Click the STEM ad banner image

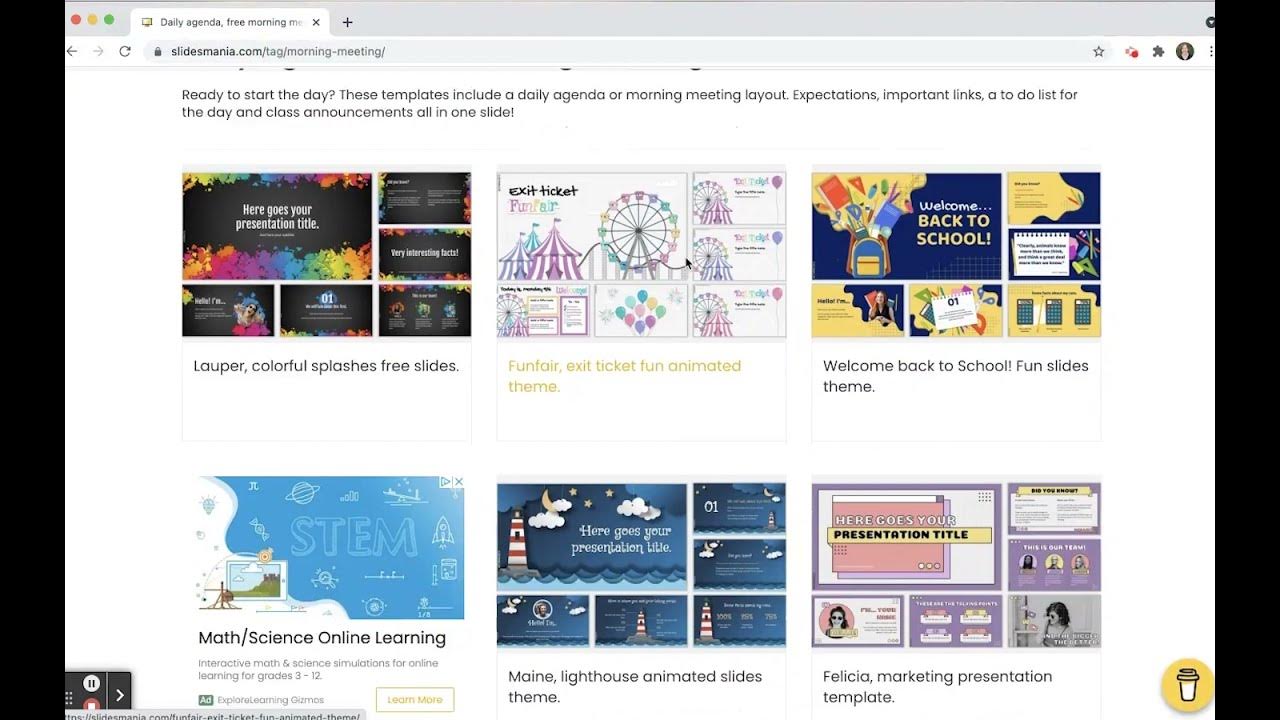[330, 547]
